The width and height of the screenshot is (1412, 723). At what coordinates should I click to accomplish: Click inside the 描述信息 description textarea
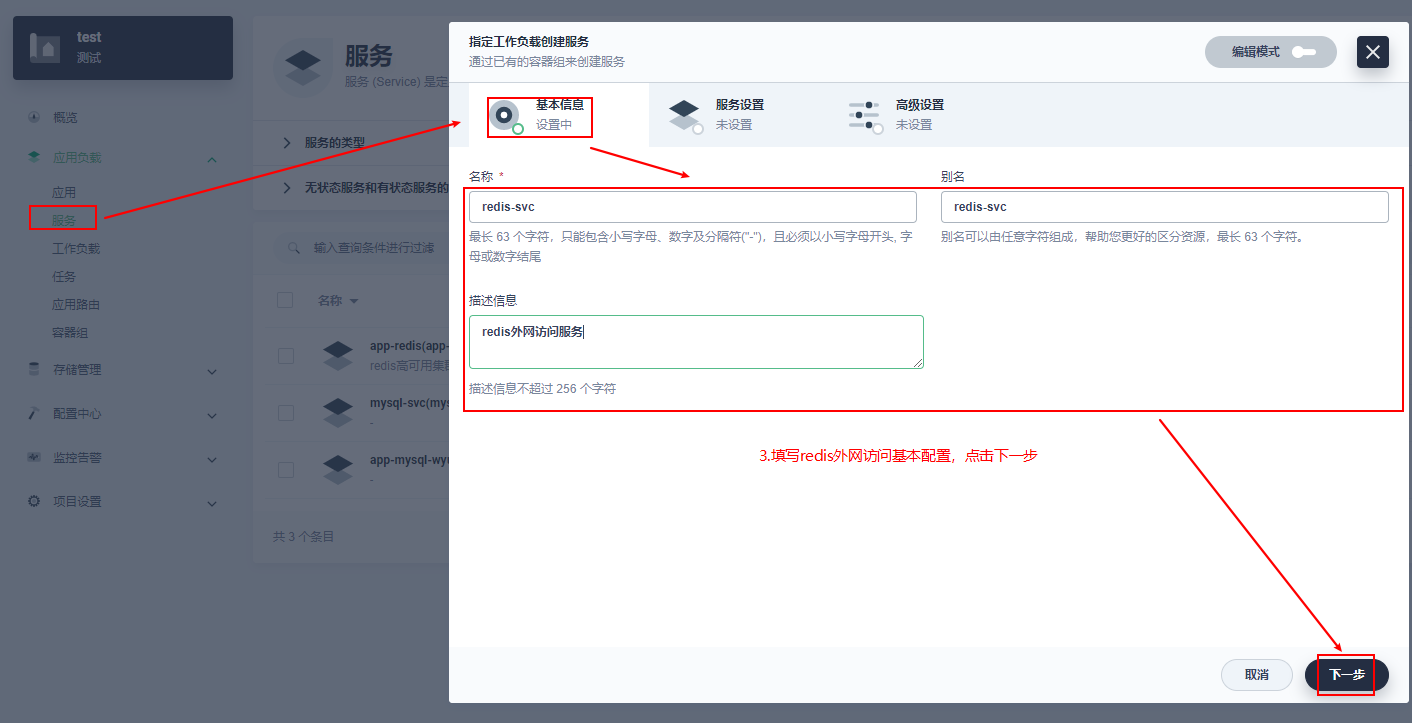[693, 340]
